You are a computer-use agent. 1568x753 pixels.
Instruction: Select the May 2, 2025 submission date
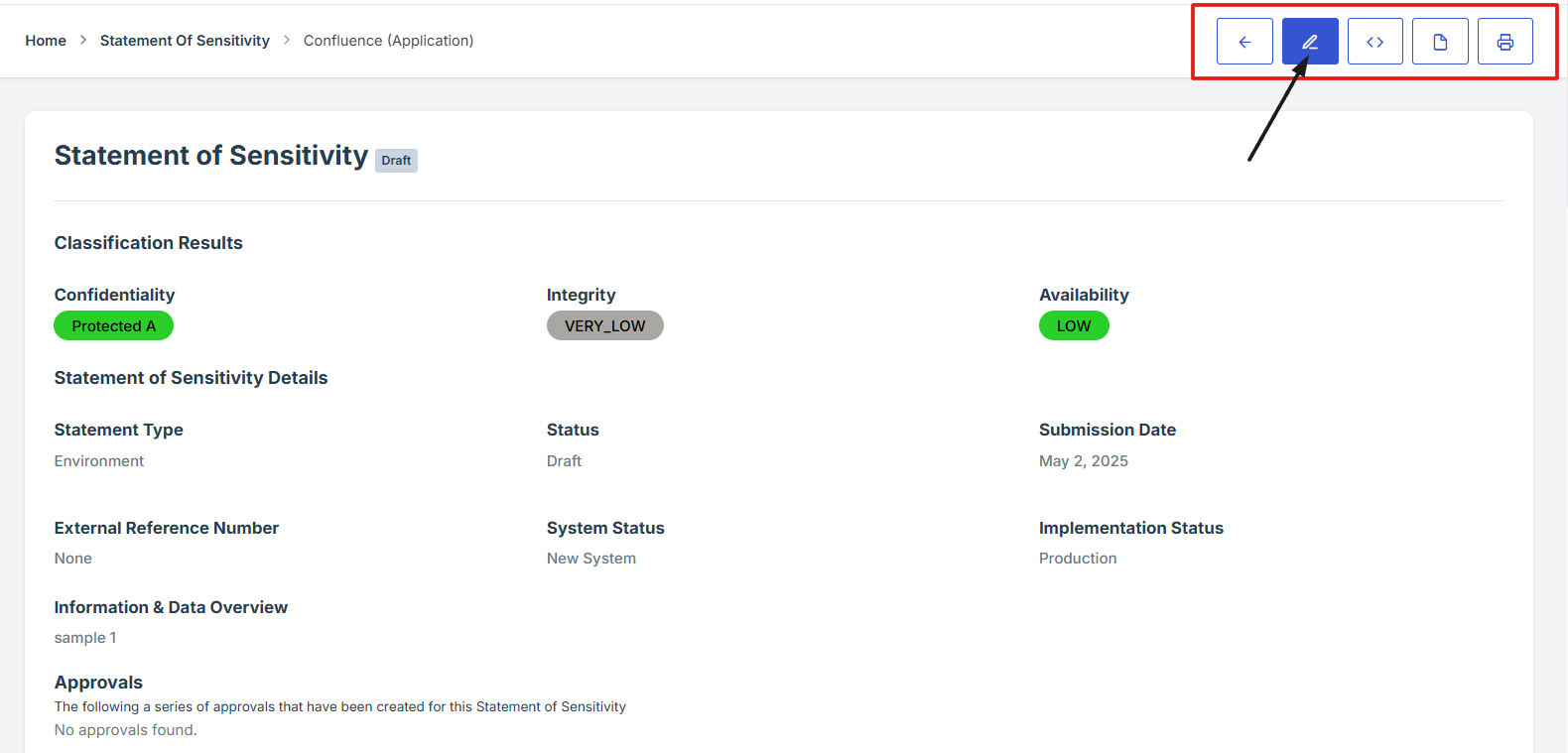[x=1083, y=461]
